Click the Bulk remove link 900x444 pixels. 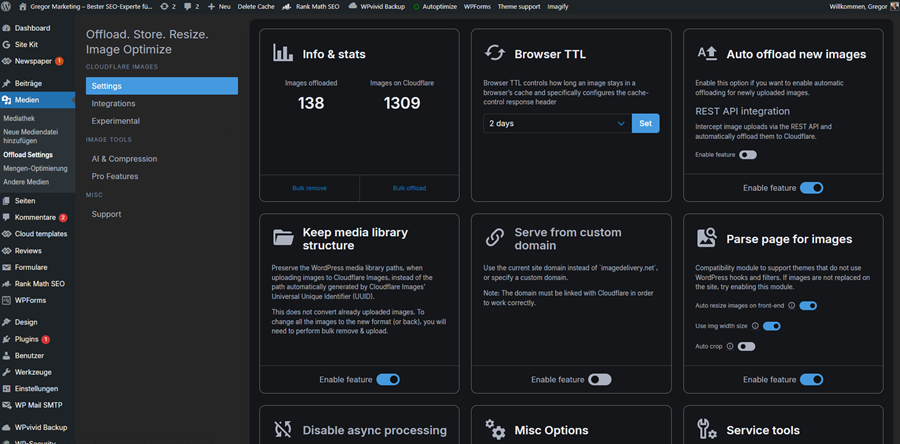pos(309,188)
